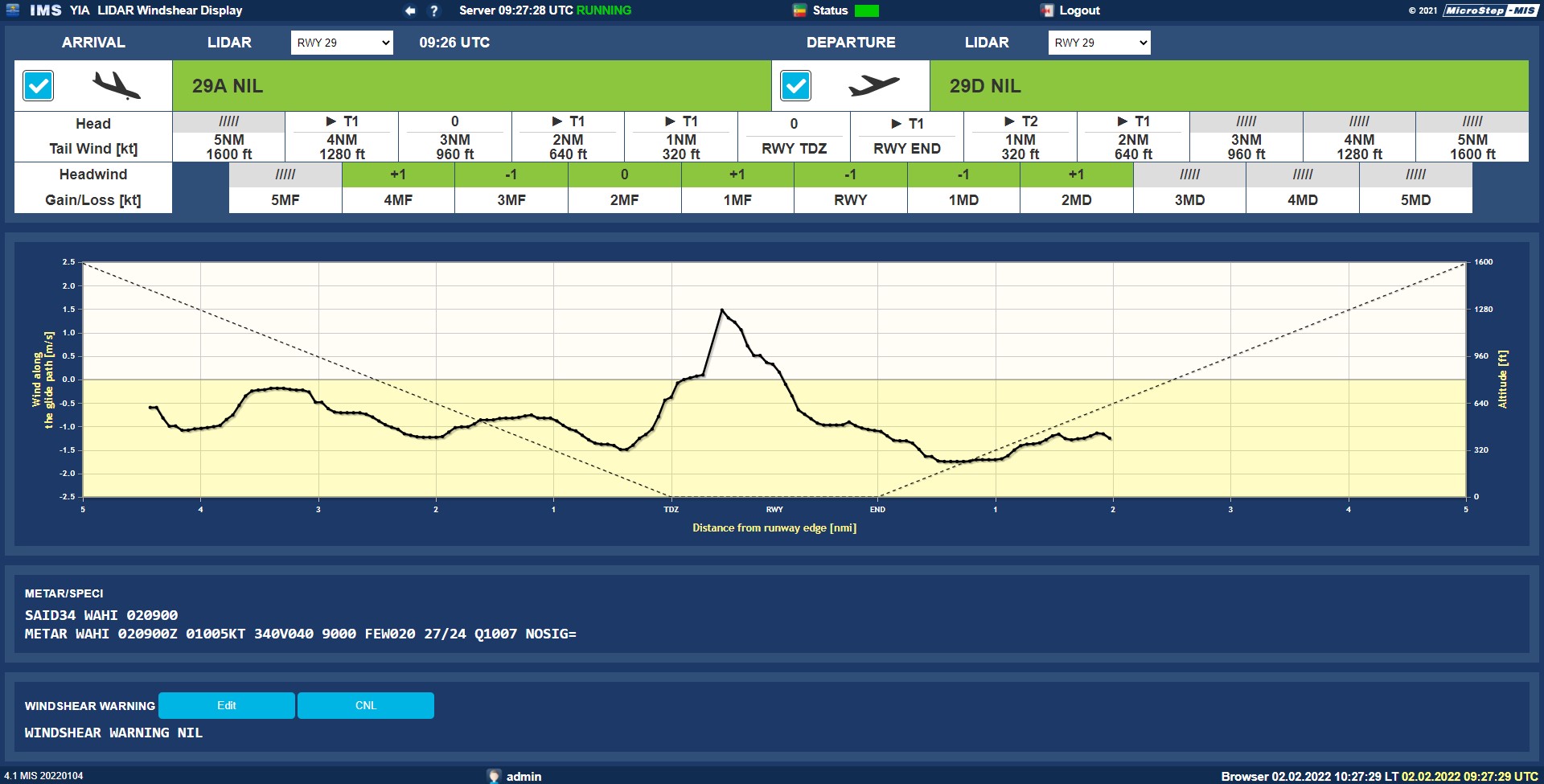Select the arrival 4NM 1280 ft cell
The image size is (1544, 784).
(342, 137)
